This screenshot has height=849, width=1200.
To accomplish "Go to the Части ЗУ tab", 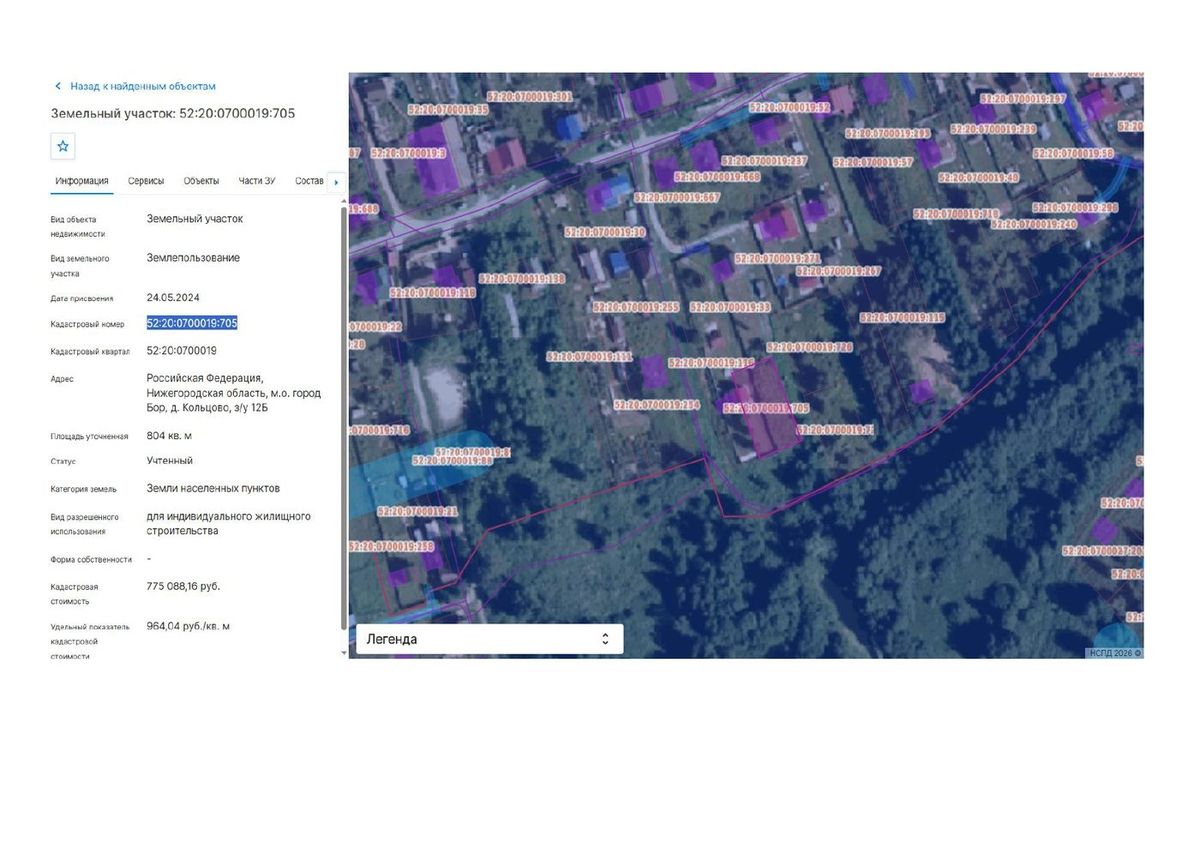I will [x=257, y=181].
